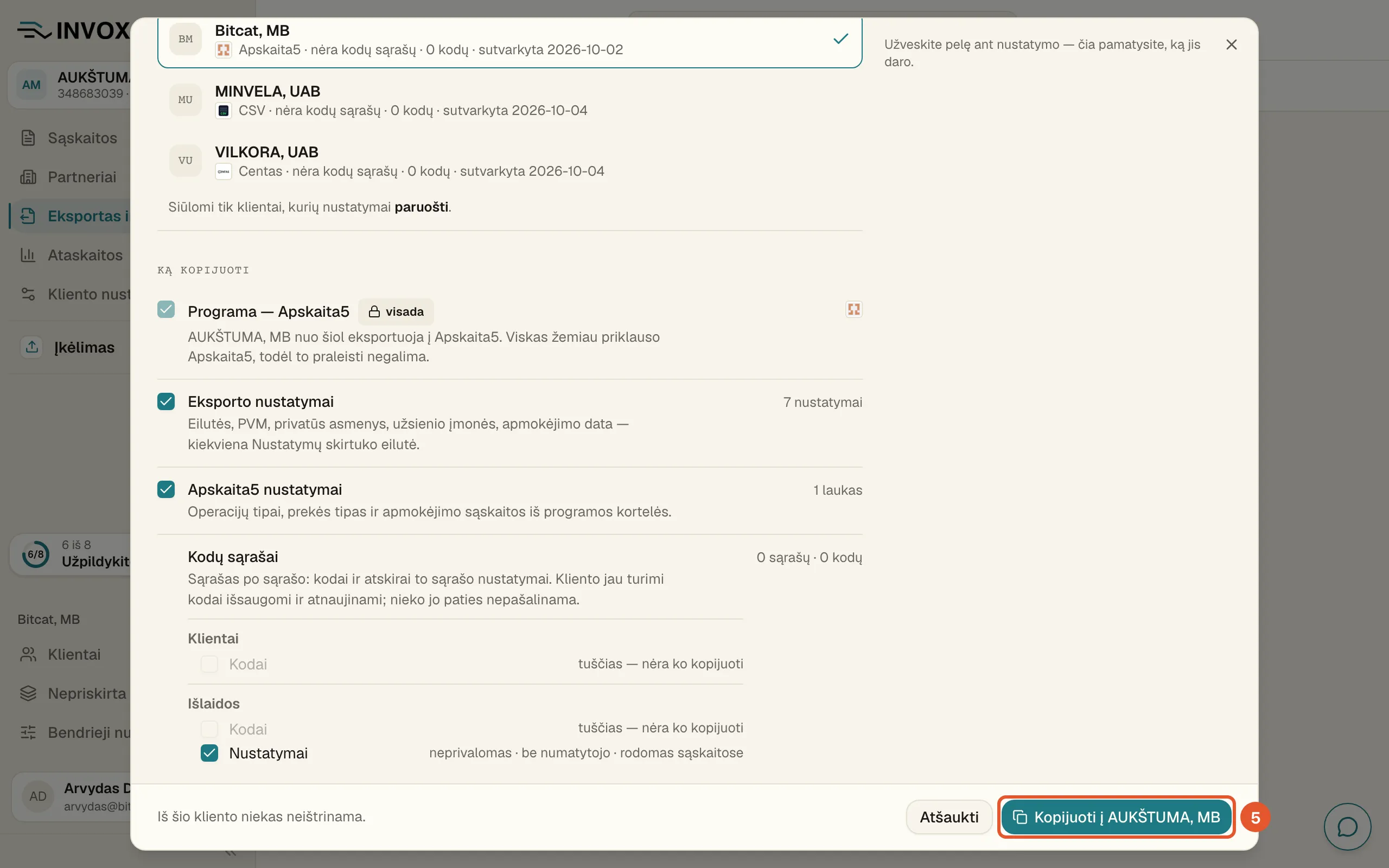Click the "0 sąrašų · 0 kodų" text
This screenshot has width=1389, height=868.
810,558
